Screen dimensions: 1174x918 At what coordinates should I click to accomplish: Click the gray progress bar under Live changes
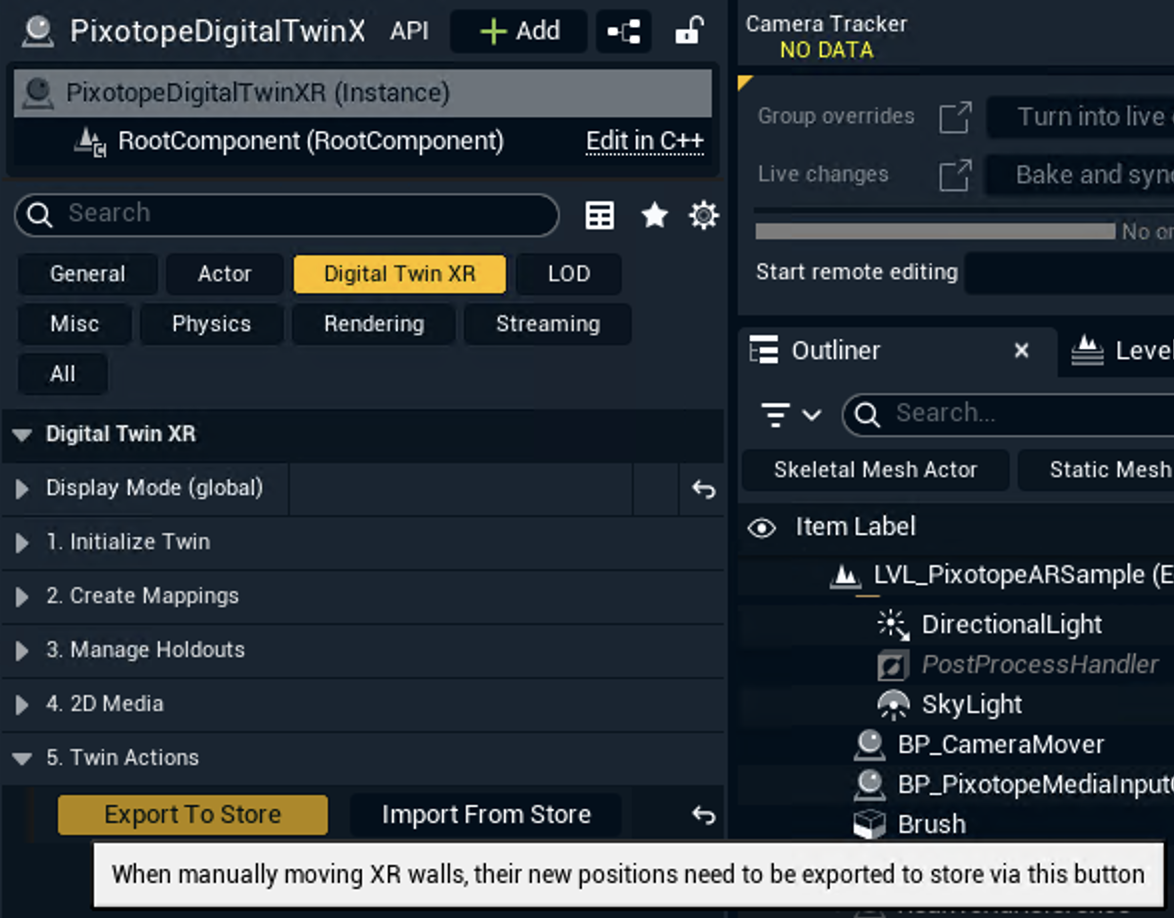935,231
